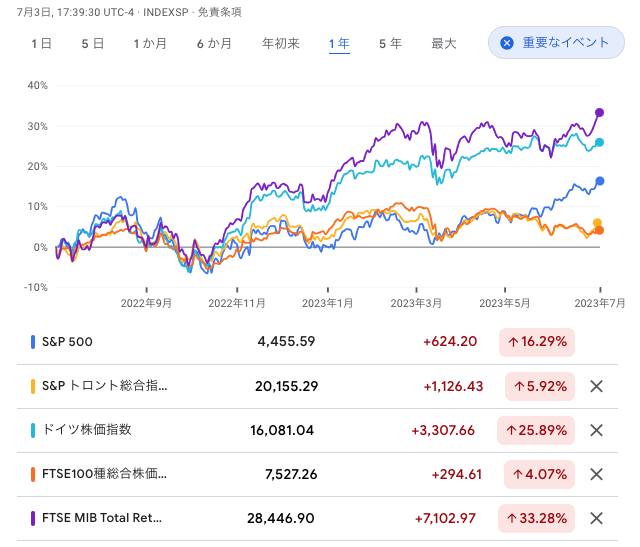Screen dimensions: 640x547
Task: Click the yellow endpoint dot on chart
Action: click(597, 223)
